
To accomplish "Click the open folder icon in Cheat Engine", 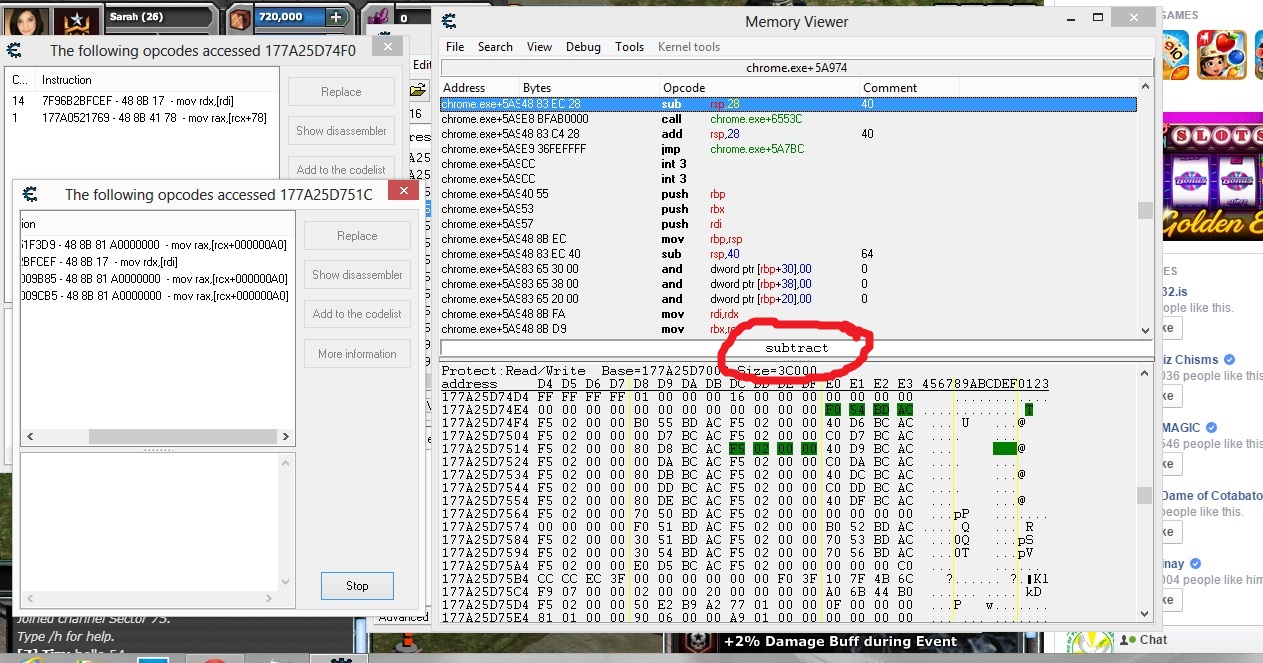I will 419,91.
